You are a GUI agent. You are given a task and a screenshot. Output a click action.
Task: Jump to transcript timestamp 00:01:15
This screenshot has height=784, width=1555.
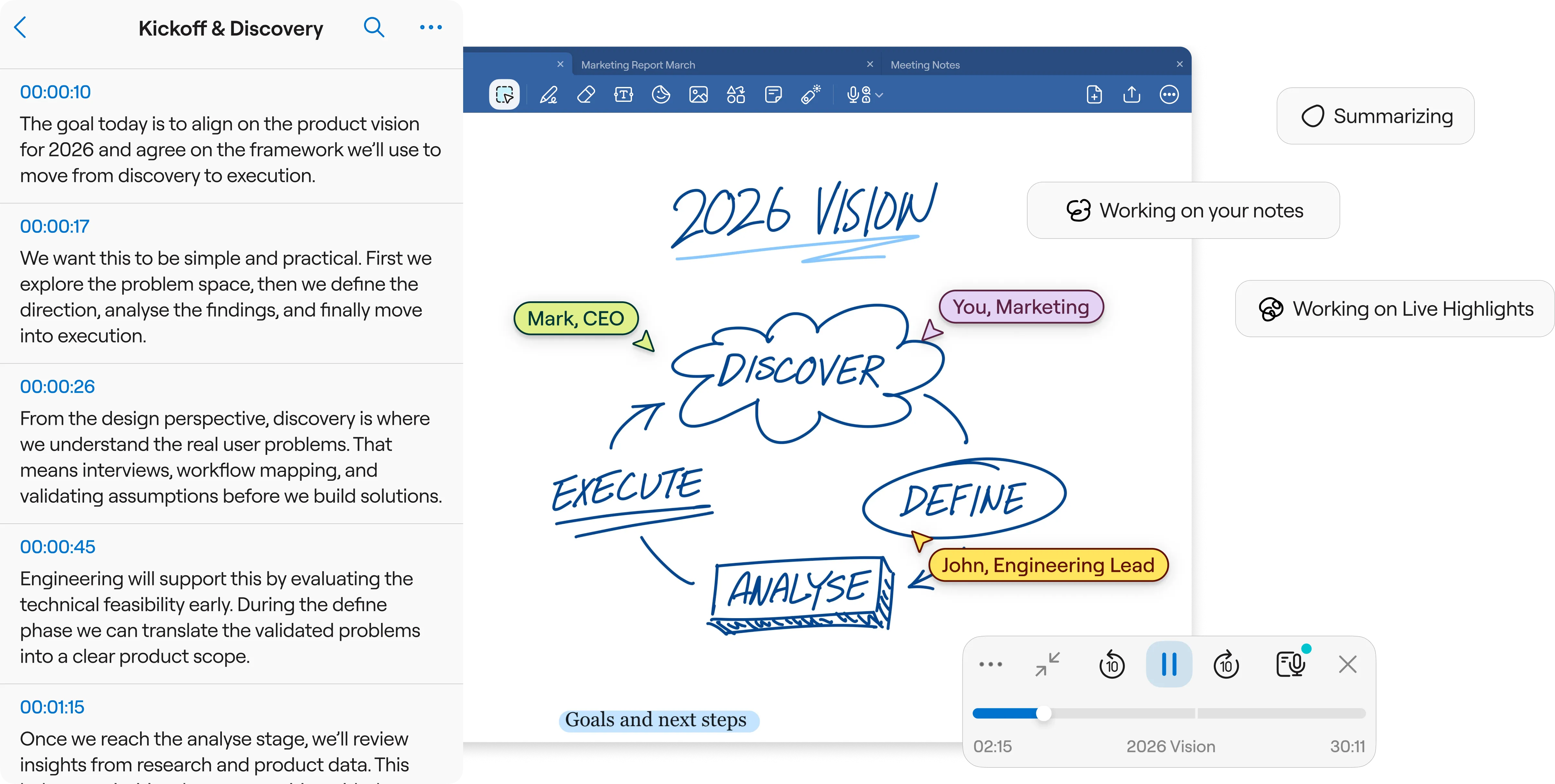52,707
